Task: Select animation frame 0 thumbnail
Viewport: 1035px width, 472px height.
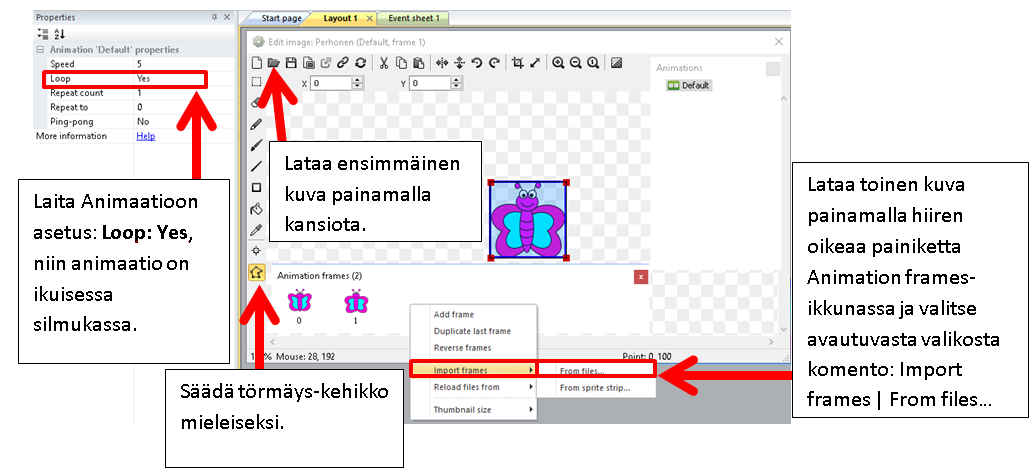Action: pyautogui.click(x=299, y=302)
